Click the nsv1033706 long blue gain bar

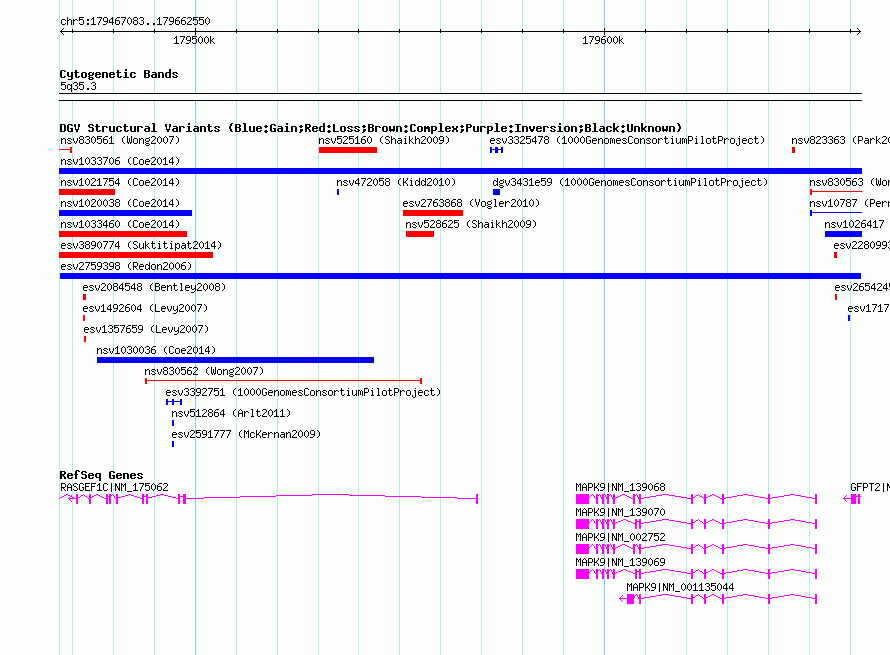tap(460, 171)
